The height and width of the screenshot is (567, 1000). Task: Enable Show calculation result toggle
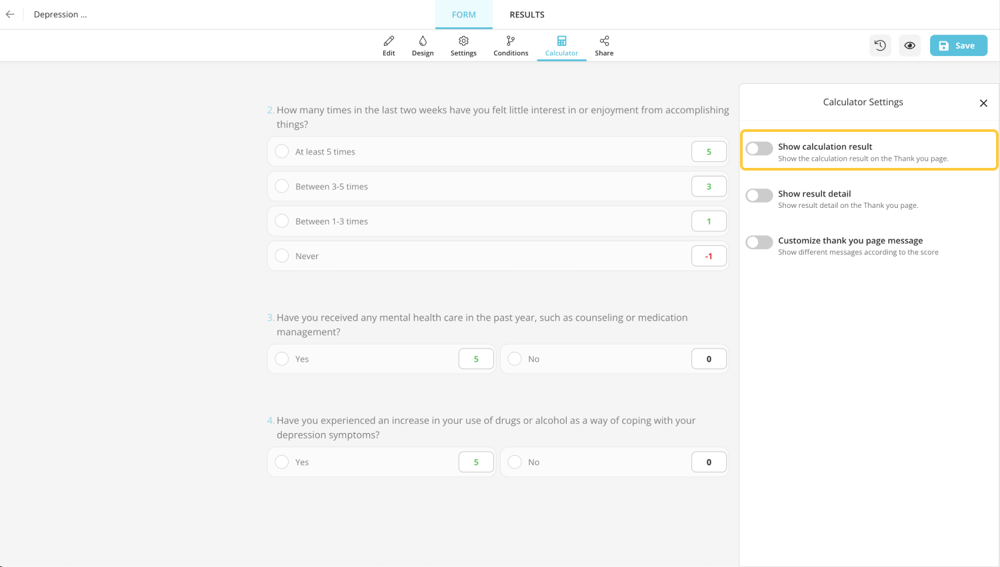click(759, 149)
